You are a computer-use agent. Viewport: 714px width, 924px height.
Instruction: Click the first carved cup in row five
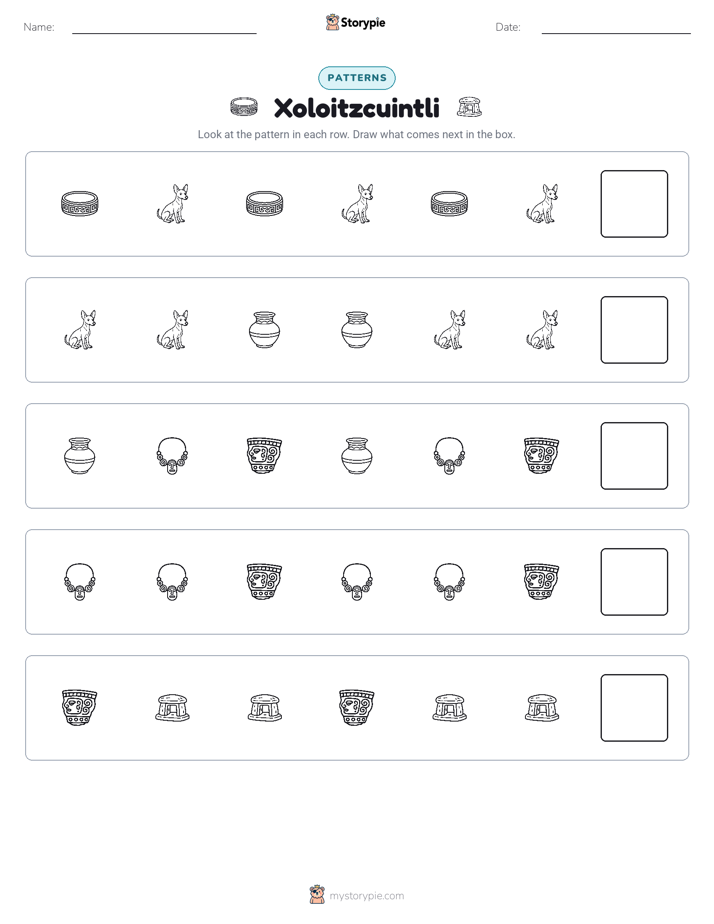80,708
